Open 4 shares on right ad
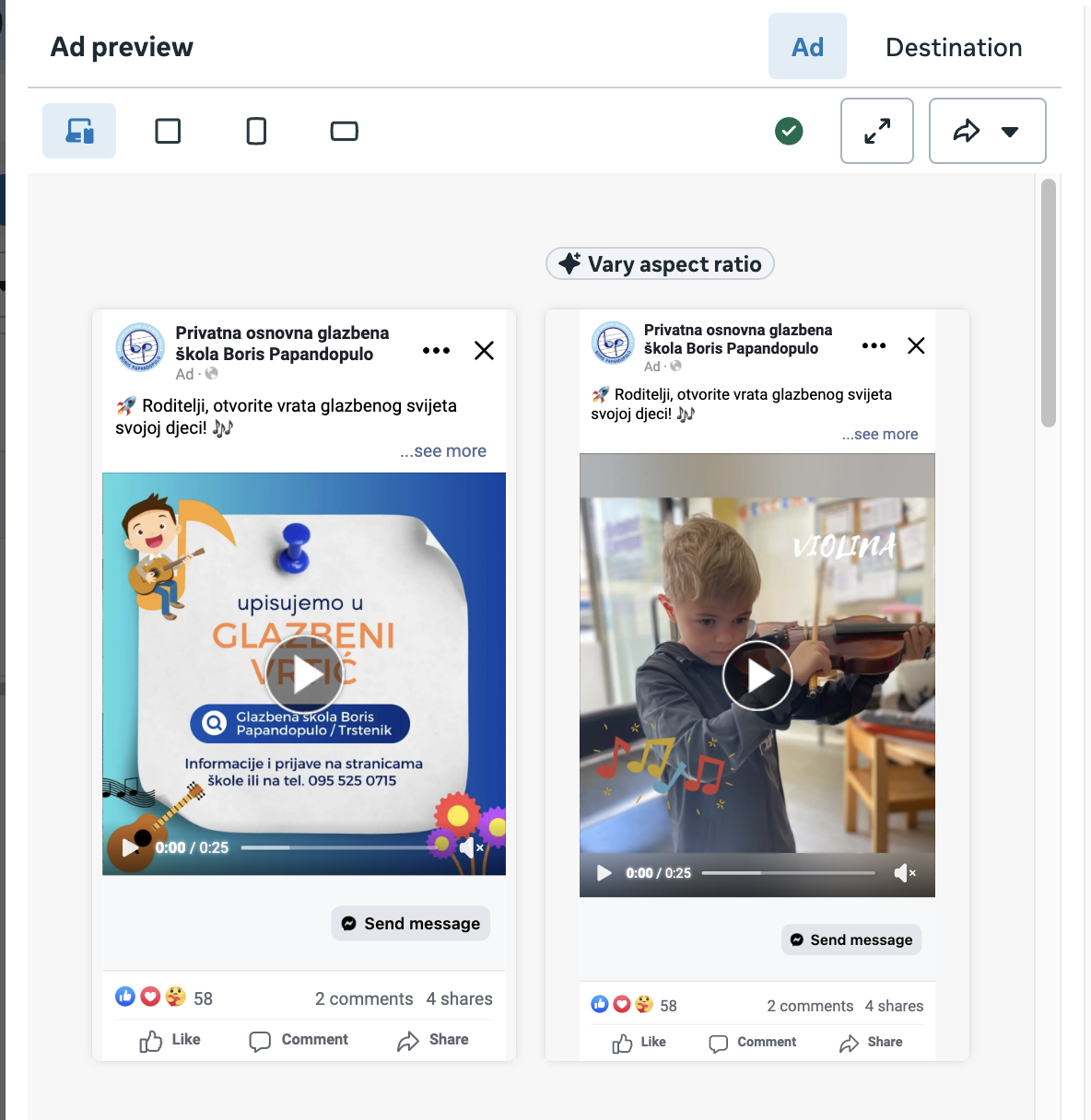1091x1120 pixels. [894, 1006]
